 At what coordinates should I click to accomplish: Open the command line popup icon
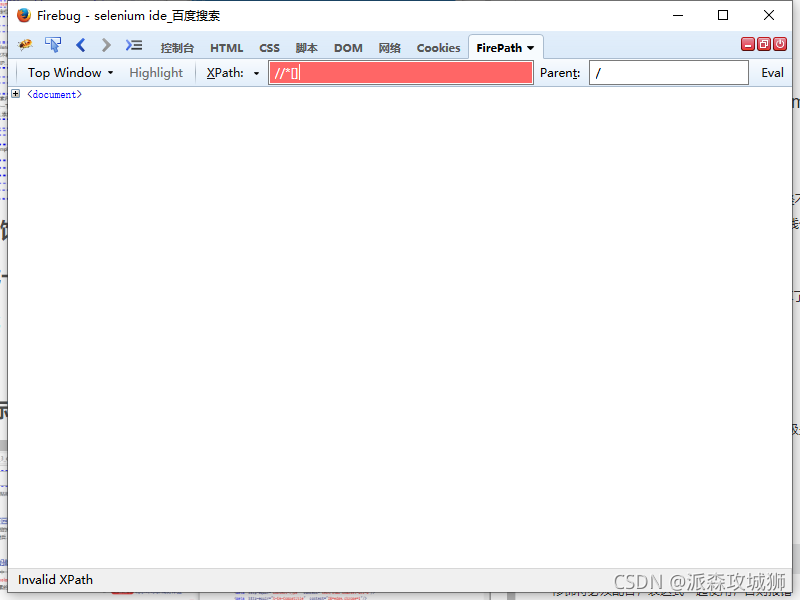(x=134, y=45)
